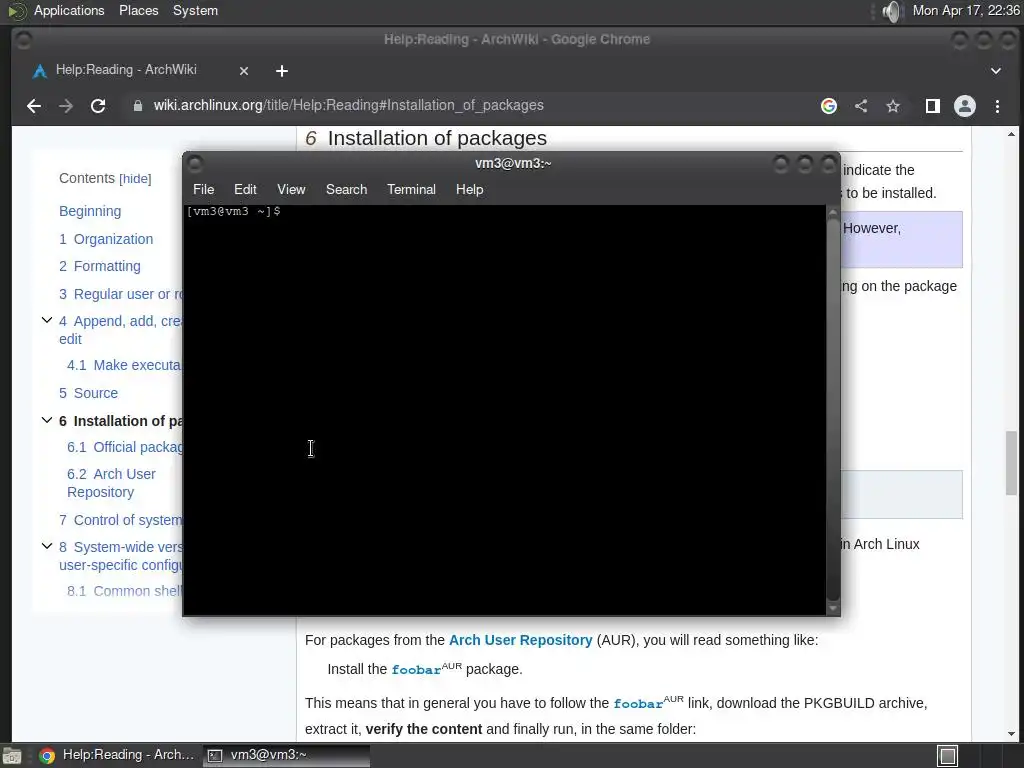Click Chrome's forward navigation arrow
The image size is (1024, 768).
[66, 106]
